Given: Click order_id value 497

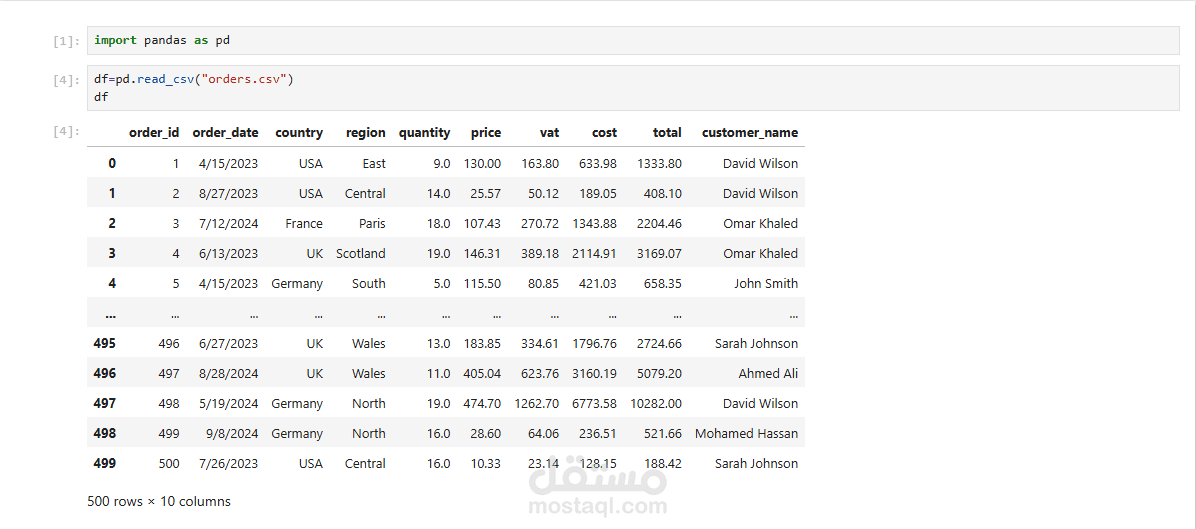Looking at the screenshot, I should point(169,374).
